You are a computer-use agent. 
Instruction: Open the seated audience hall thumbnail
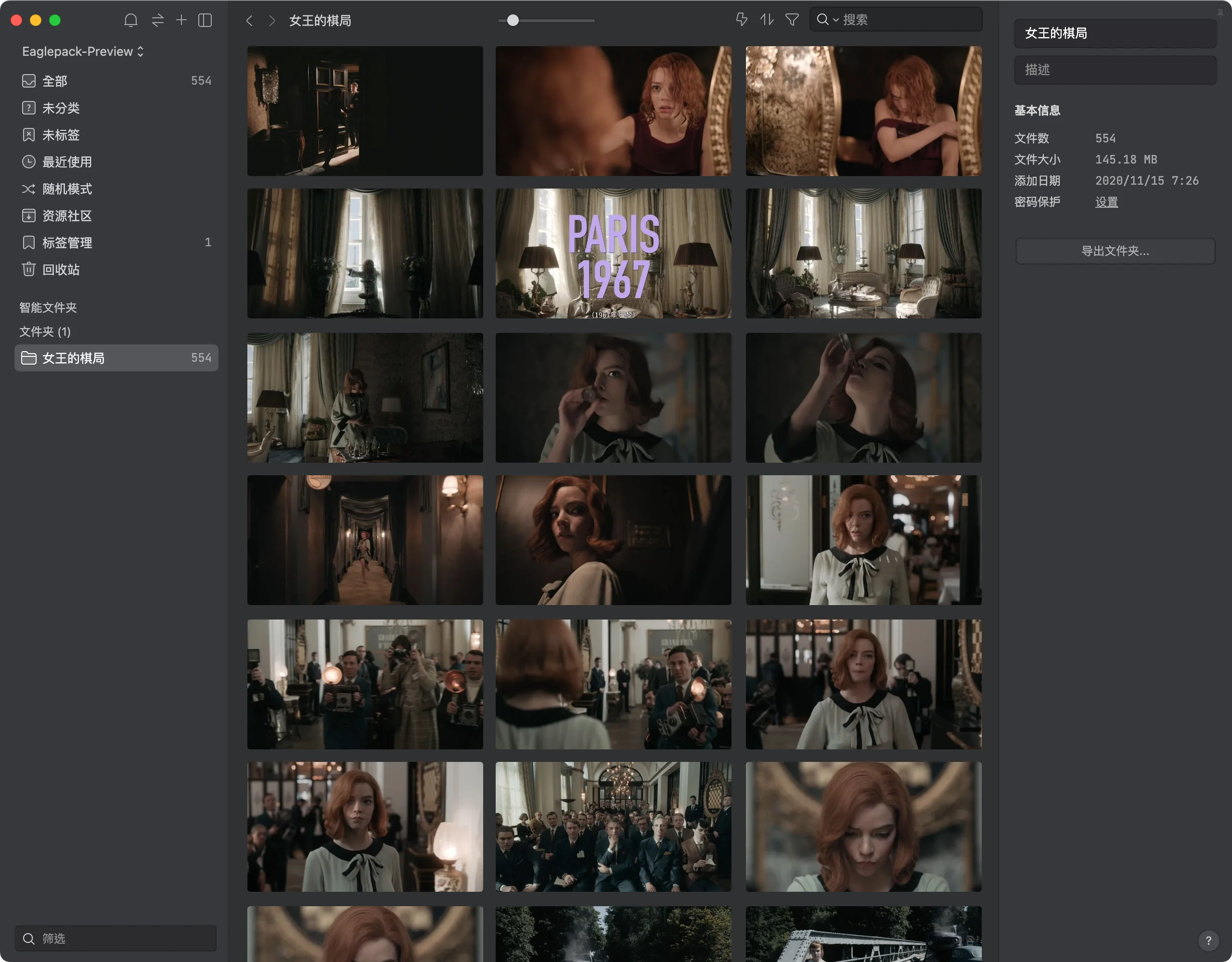point(613,827)
